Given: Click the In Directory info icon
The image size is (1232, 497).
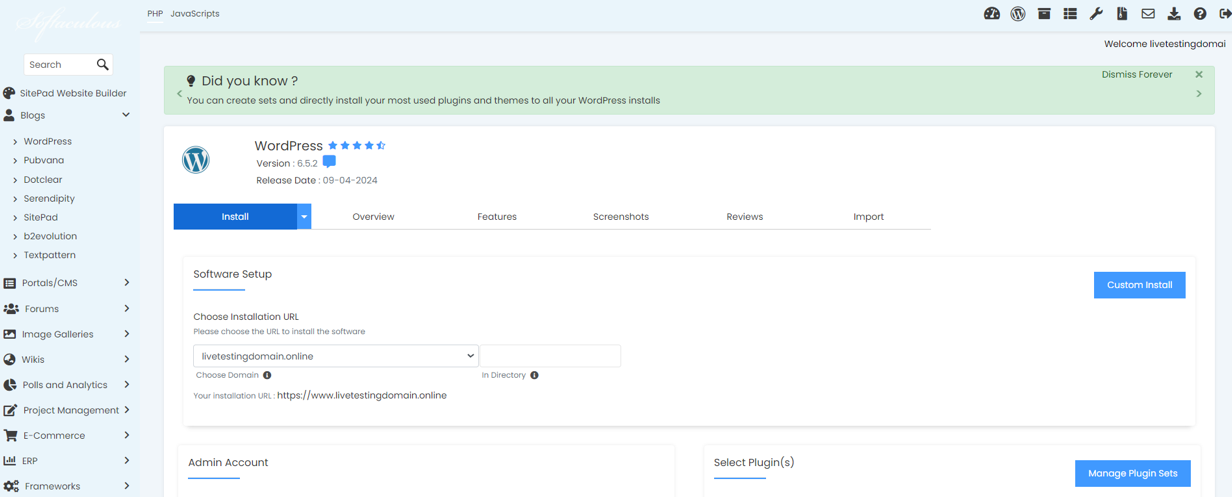Looking at the screenshot, I should click(534, 375).
